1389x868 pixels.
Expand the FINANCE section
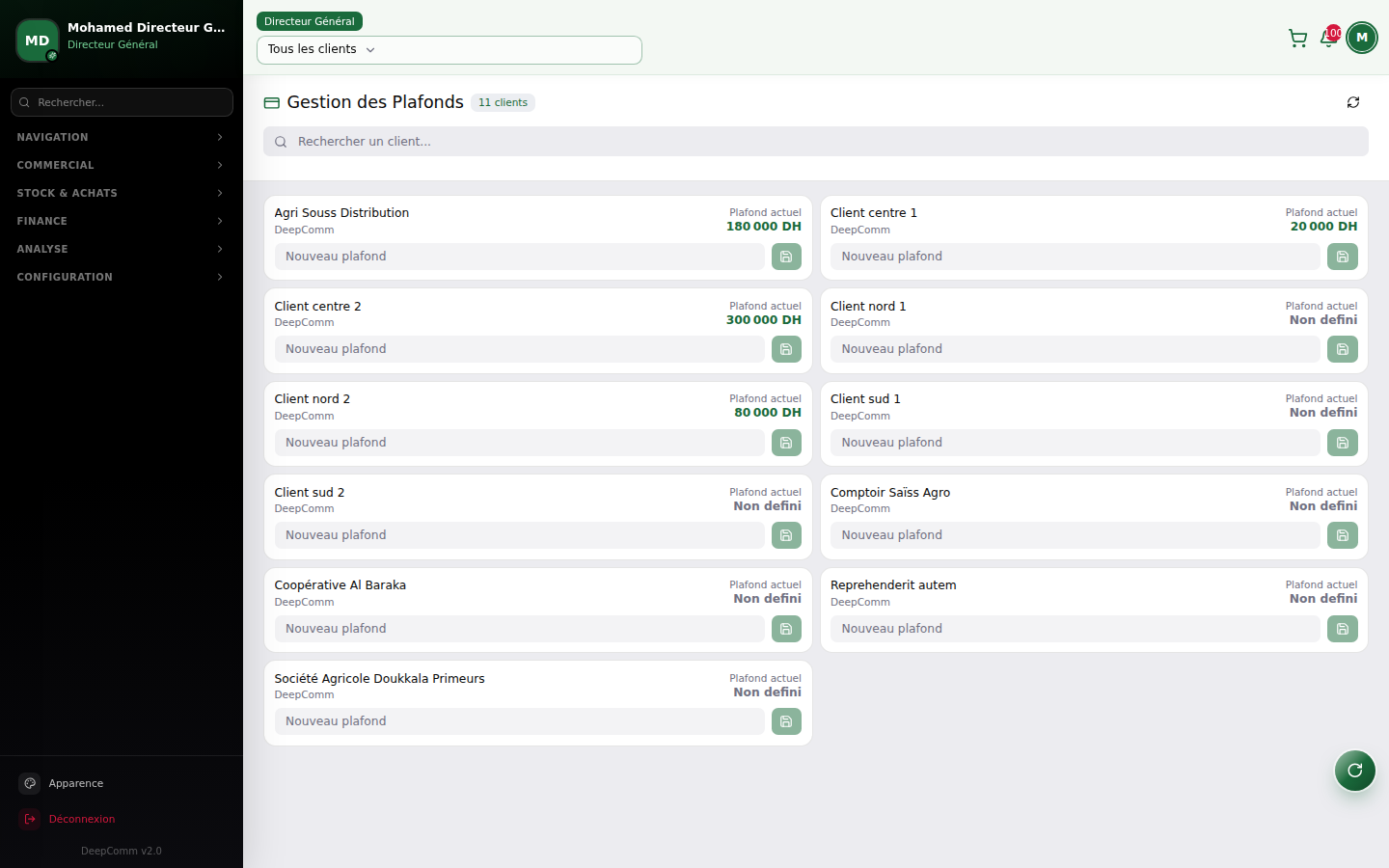[x=122, y=221]
